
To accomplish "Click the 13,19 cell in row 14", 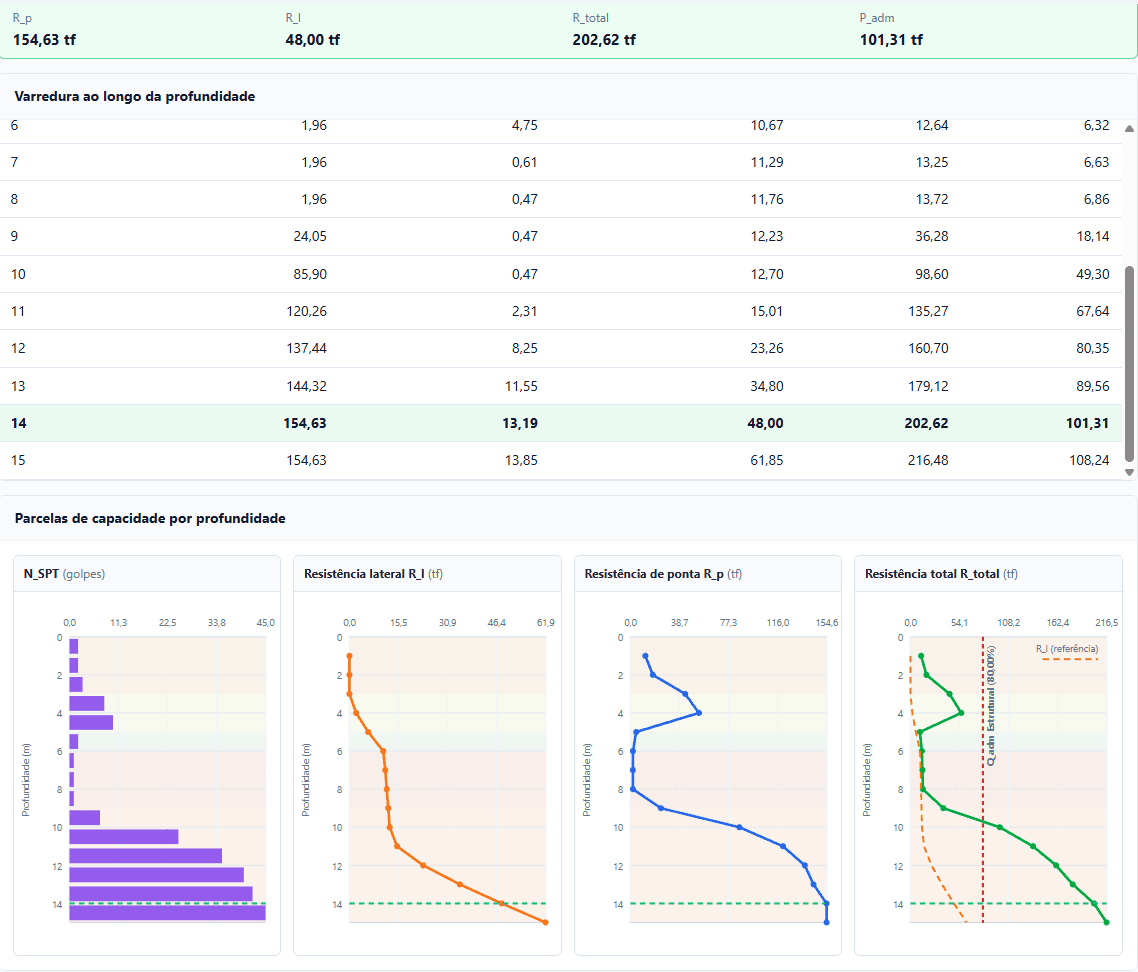I will (520, 423).
